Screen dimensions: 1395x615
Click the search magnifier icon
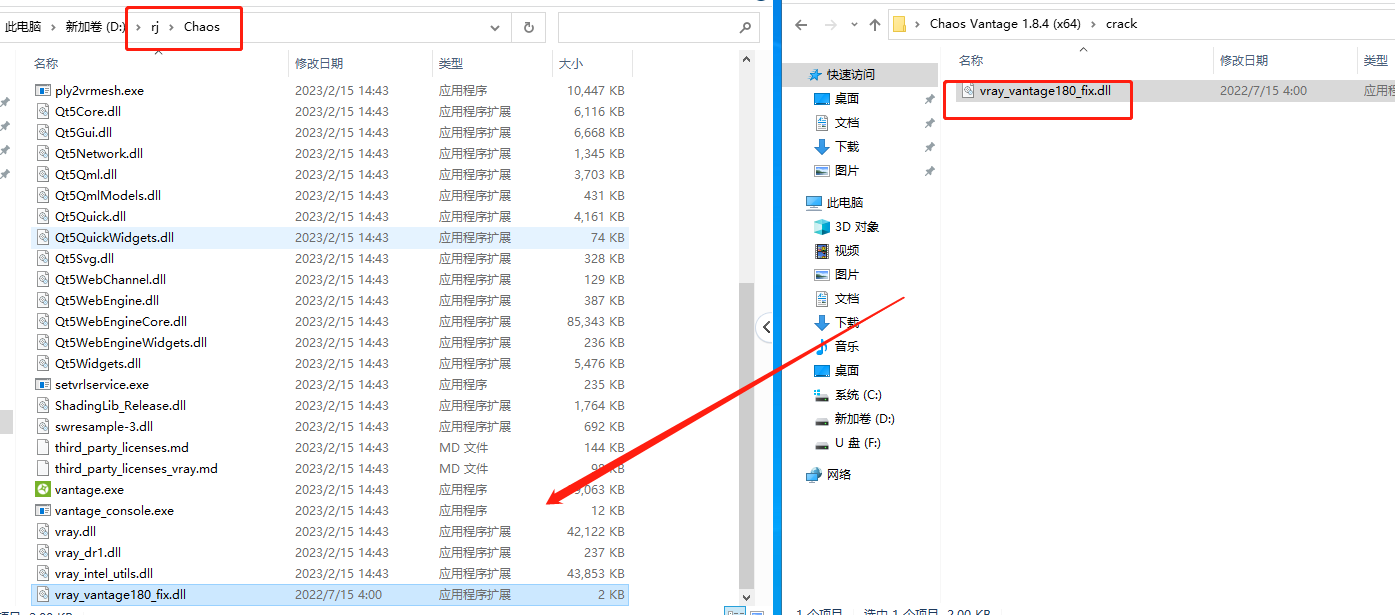(744, 27)
